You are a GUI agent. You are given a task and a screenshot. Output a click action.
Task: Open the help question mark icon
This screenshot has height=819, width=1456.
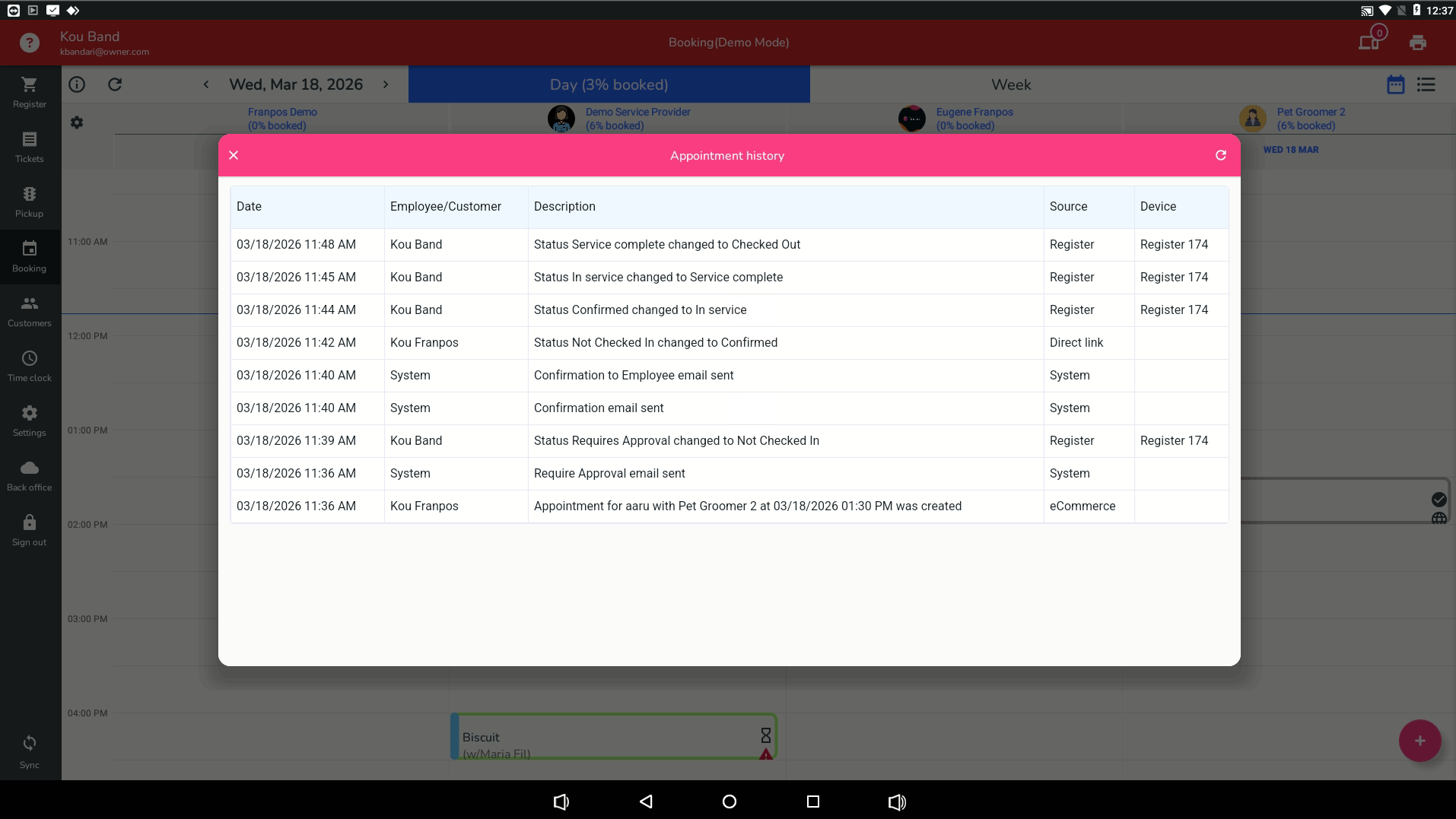30,43
